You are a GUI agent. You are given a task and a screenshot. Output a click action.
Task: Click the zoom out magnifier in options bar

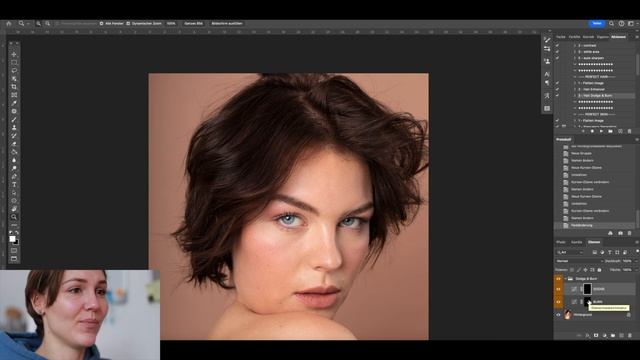click(47, 24)
